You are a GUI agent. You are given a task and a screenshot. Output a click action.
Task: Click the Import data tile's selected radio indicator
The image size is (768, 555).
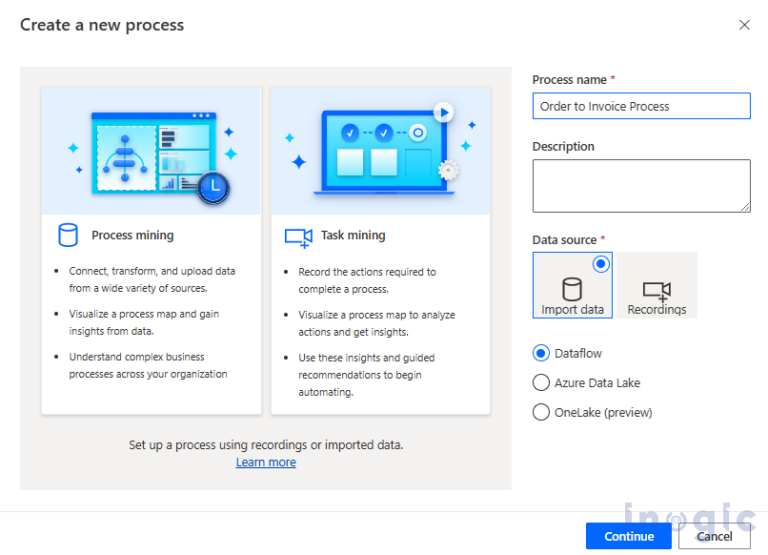[x=601, y=264]
